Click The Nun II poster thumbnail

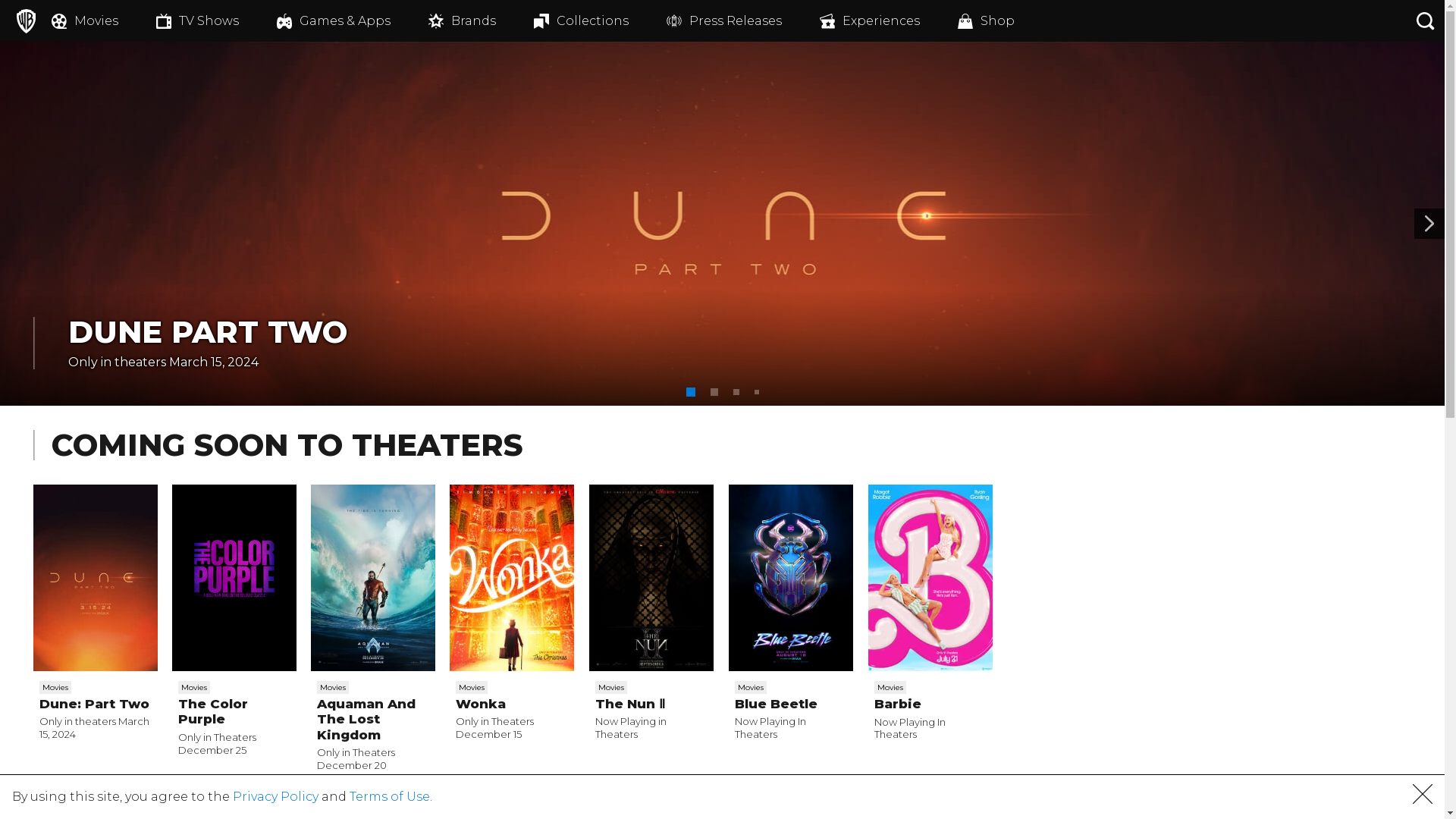tap(651, 578)
